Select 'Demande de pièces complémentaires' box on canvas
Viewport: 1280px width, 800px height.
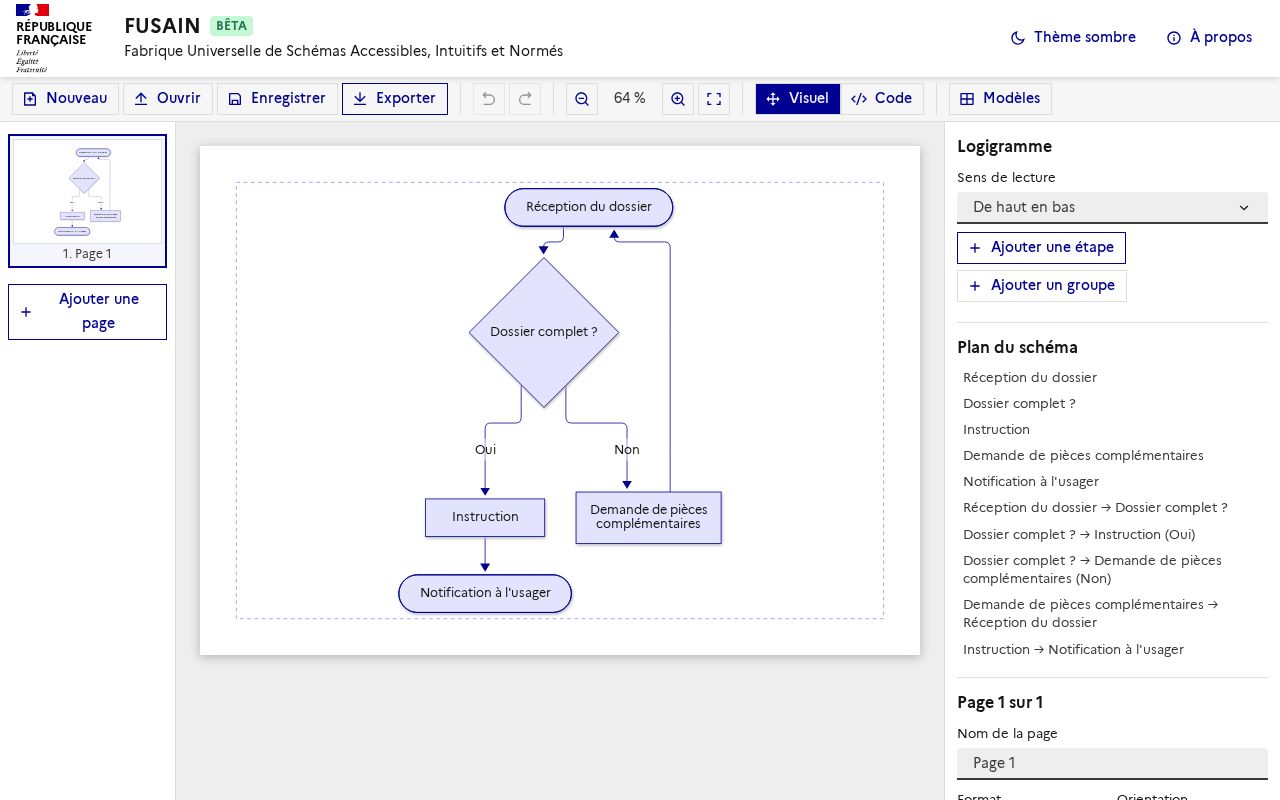point(648,517)
